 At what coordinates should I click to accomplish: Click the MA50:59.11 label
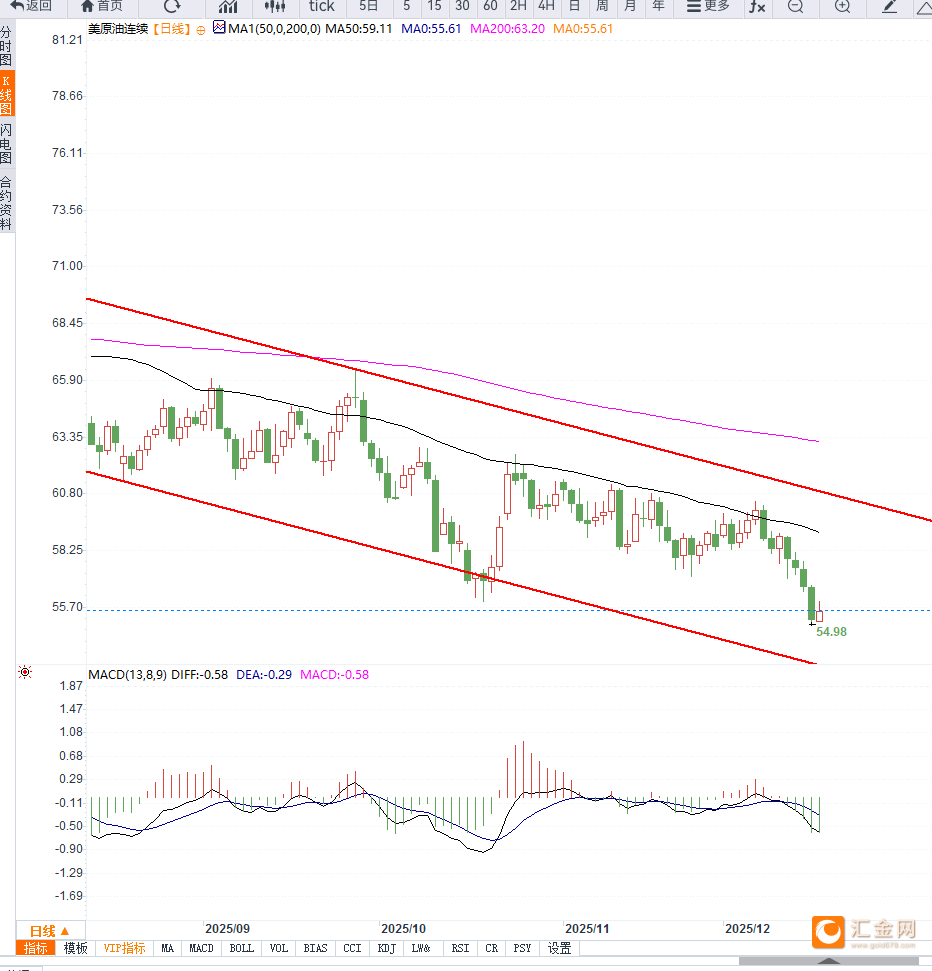(x=359, y=28)
